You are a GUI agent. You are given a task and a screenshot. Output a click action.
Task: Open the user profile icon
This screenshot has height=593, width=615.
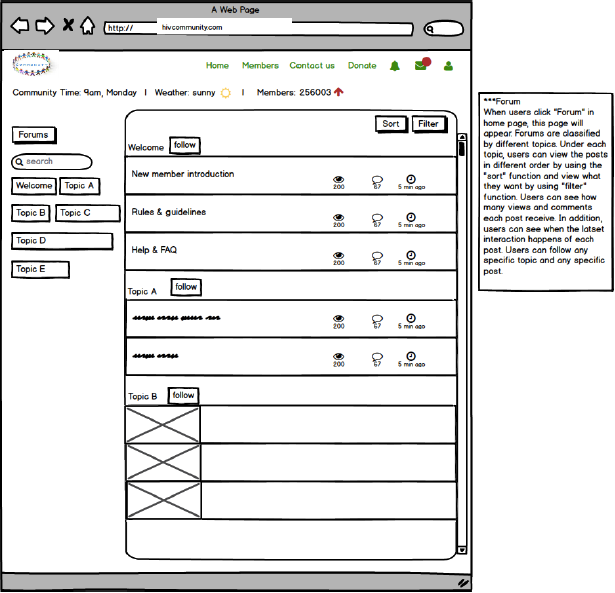(448, 66)
